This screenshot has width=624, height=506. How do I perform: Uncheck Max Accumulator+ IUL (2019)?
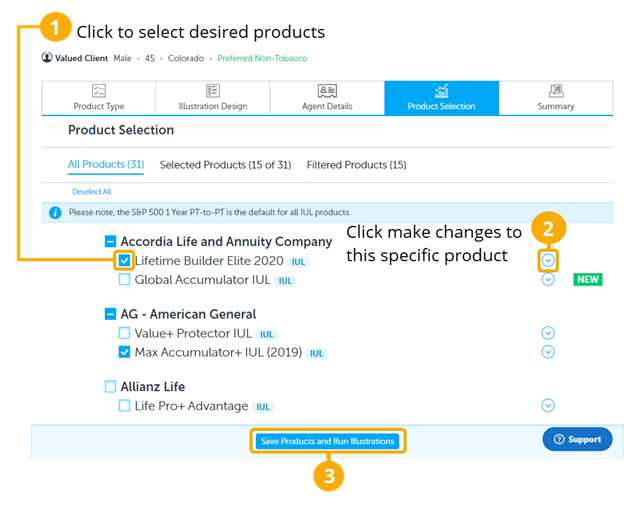point(124,352)
